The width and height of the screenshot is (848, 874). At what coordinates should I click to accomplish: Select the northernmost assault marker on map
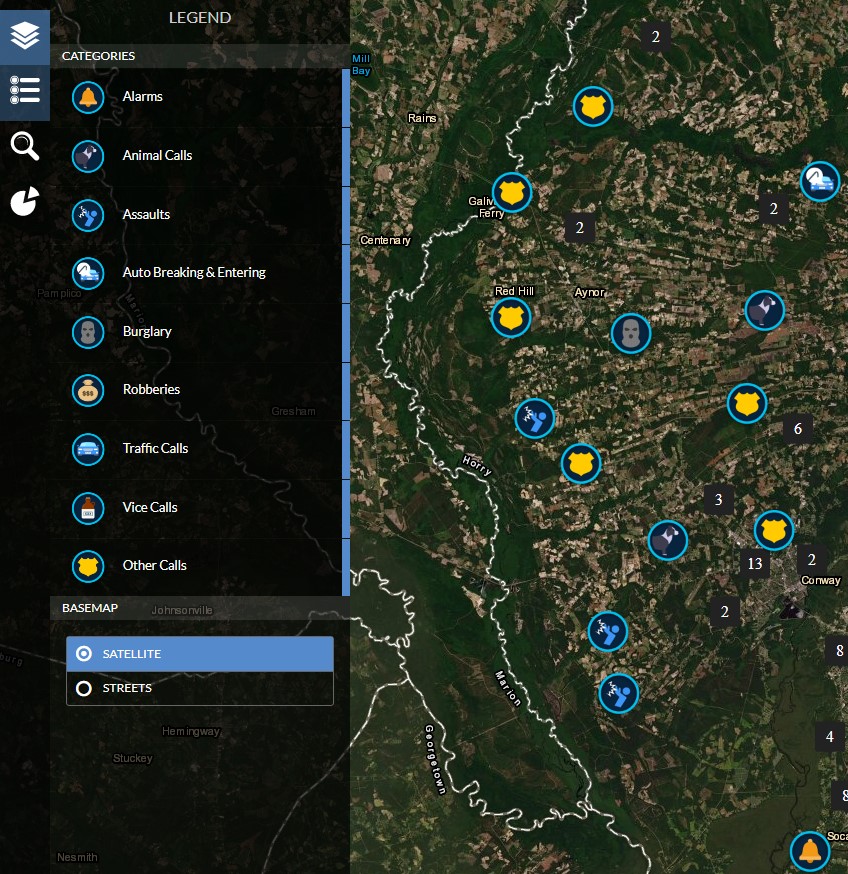click(x=535, y=418)
